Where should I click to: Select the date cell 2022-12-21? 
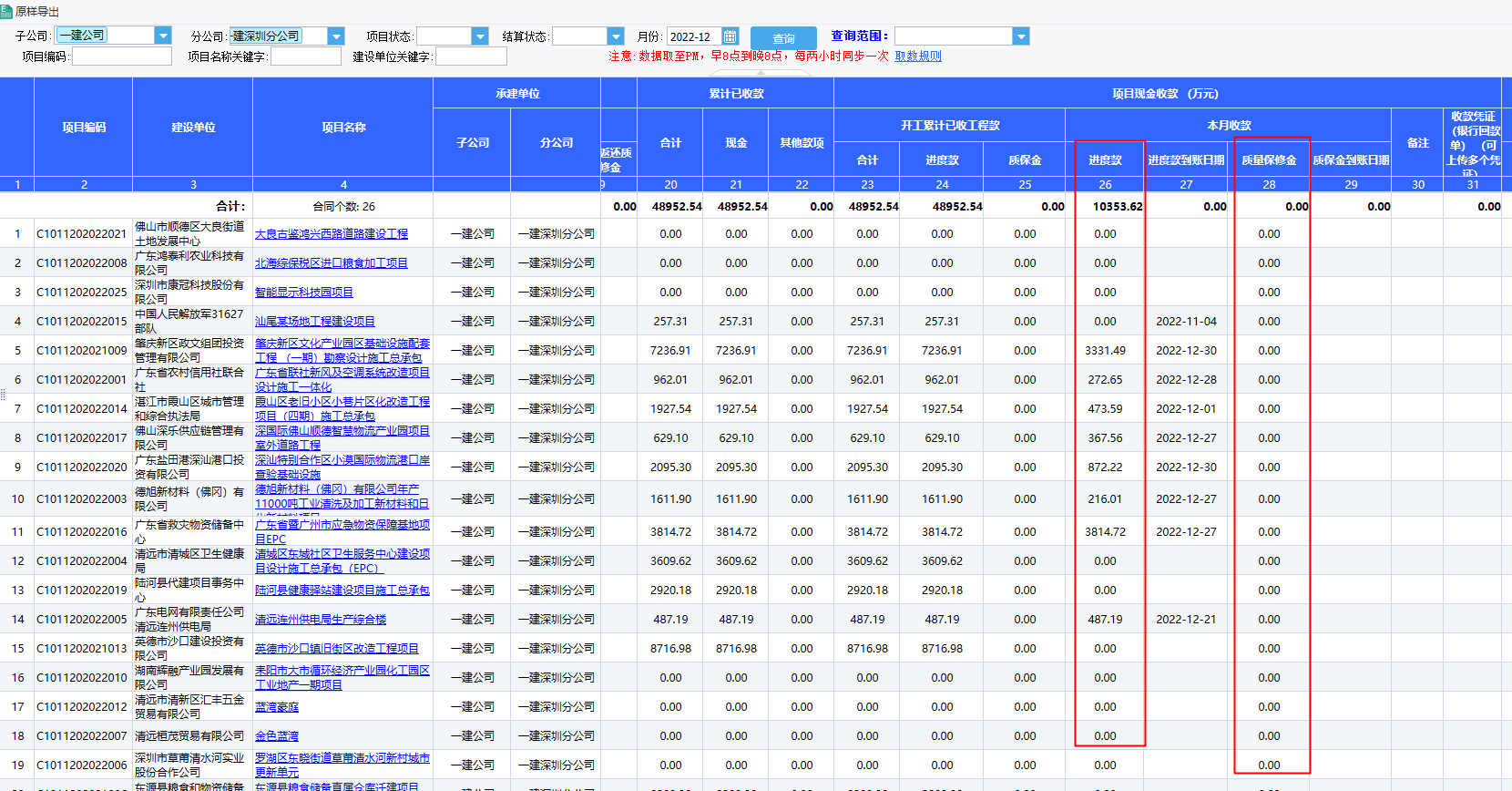tap(1186, 620)
